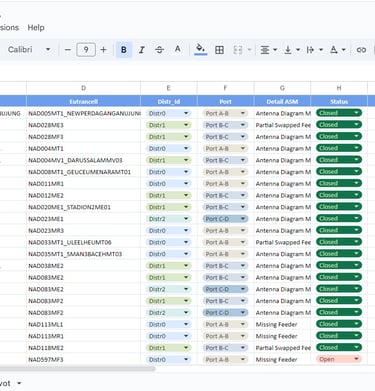Select cell NAD033MT1_ULEELHEUMT06

point(83,242)
